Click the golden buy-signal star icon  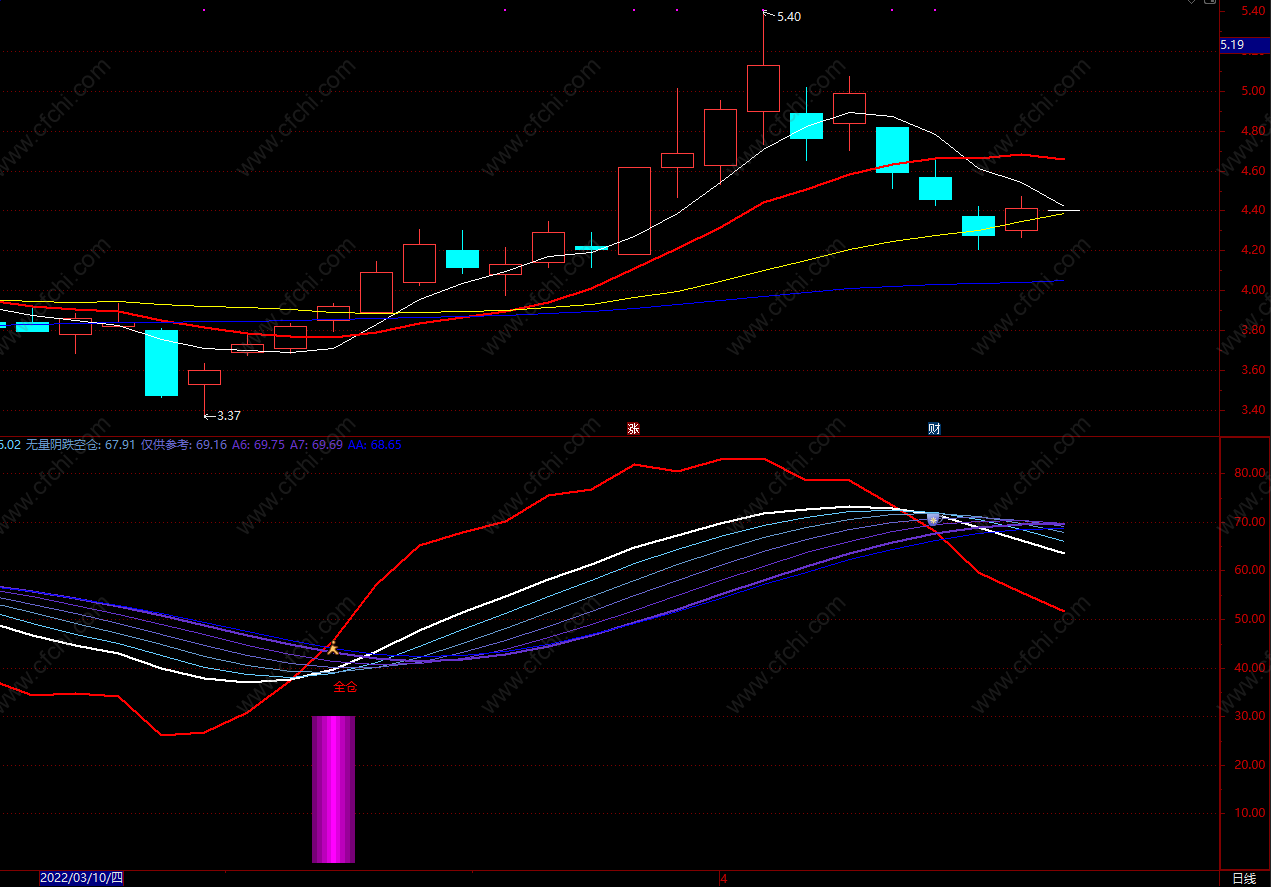click(x=333, y=649)
